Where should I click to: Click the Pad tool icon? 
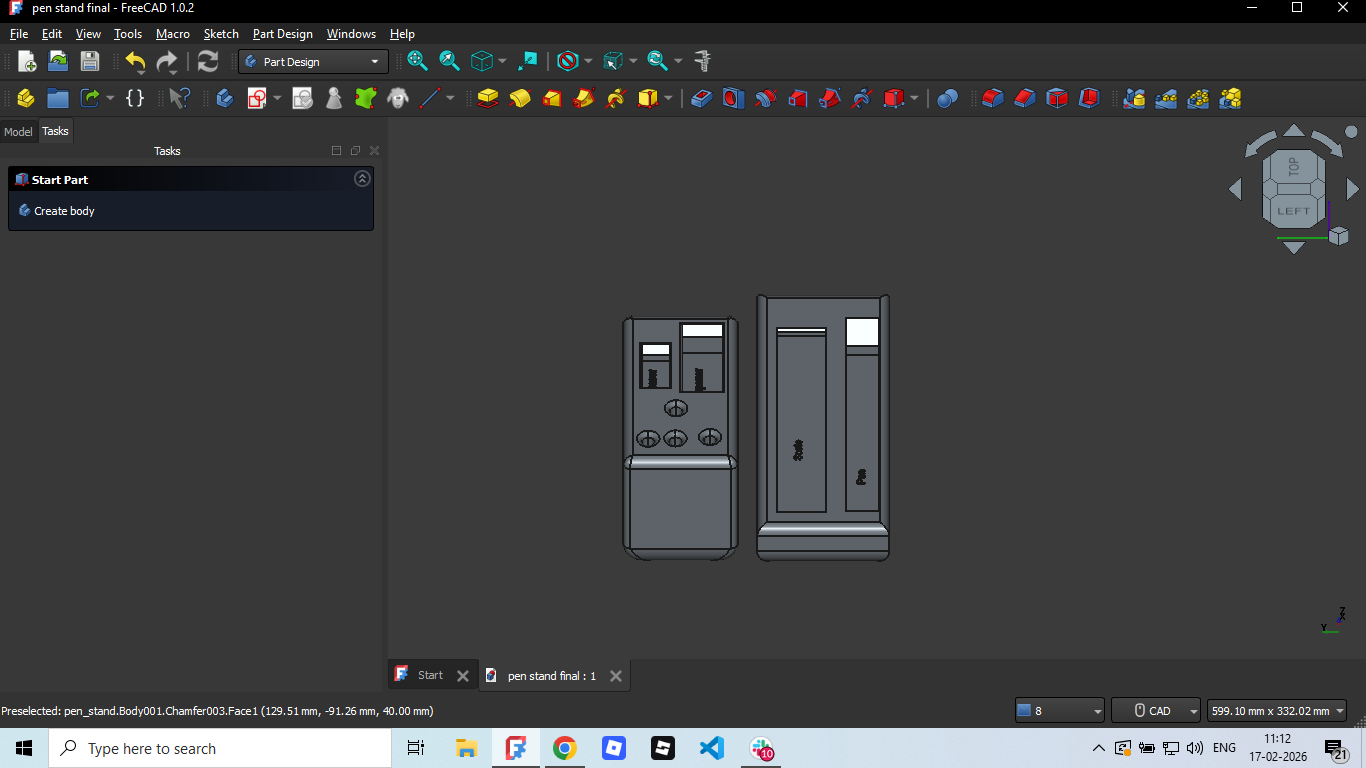488,98
